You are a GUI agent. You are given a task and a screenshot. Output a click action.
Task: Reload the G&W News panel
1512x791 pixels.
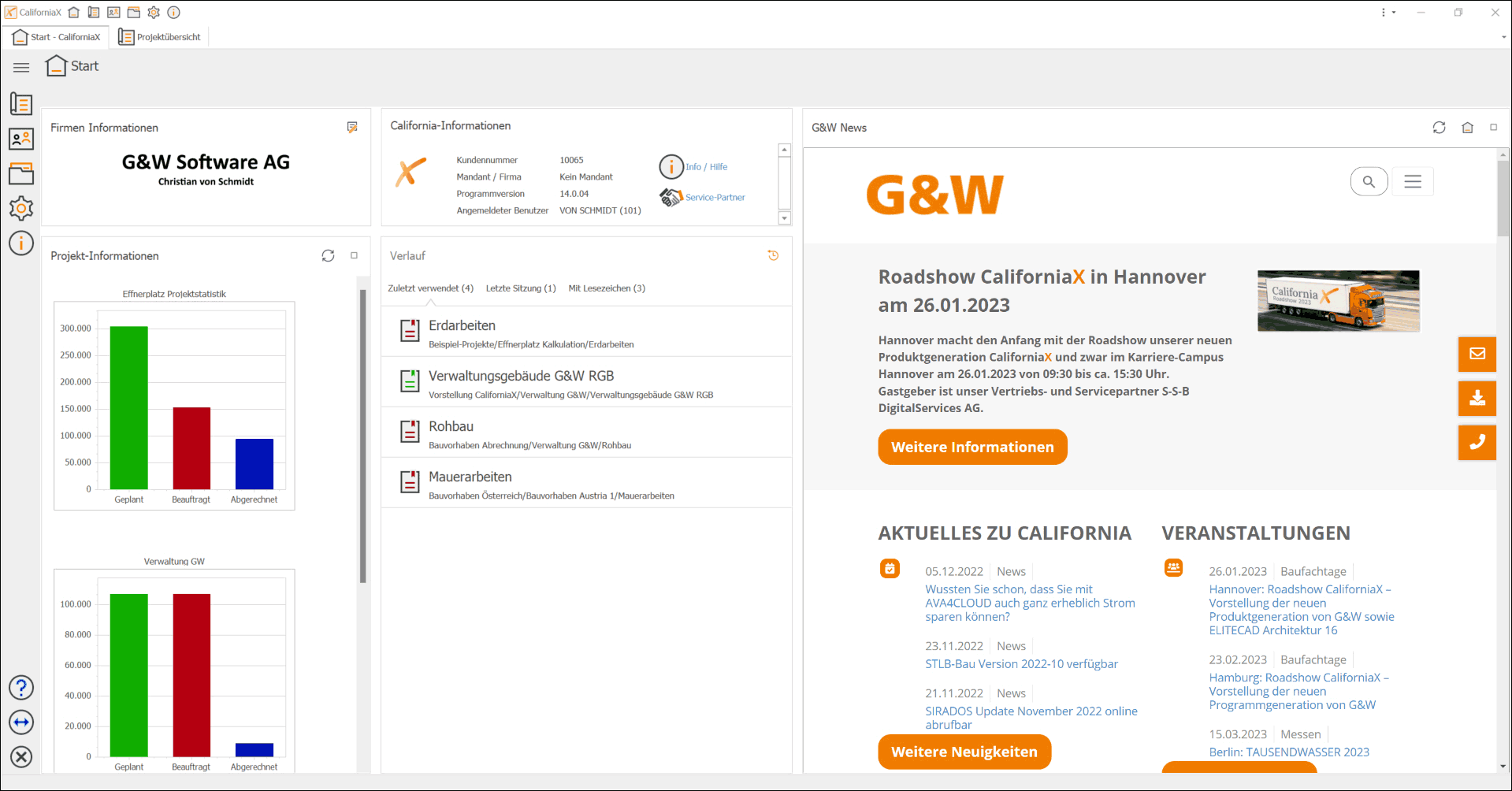(1439, 127)
